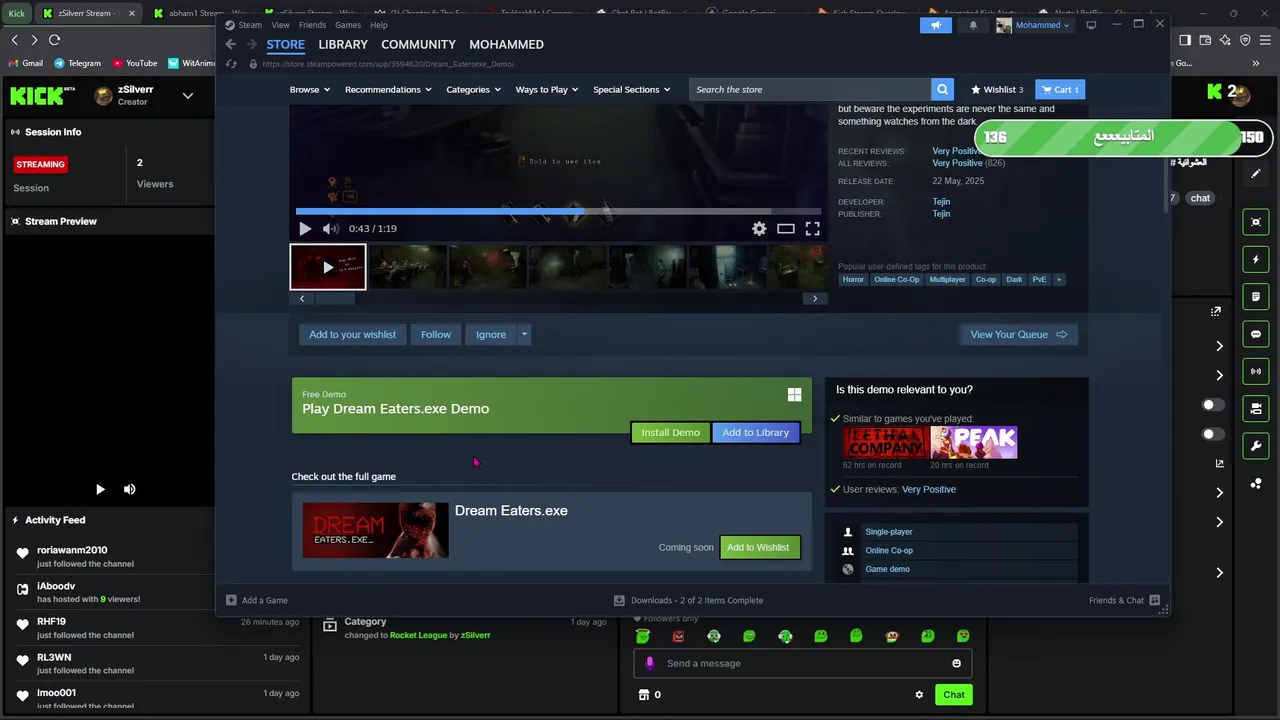This screenshot has height=720, width=1280.
Task: Open chat bubble icon in Kick sidebar
Action: click(1256, 334)
